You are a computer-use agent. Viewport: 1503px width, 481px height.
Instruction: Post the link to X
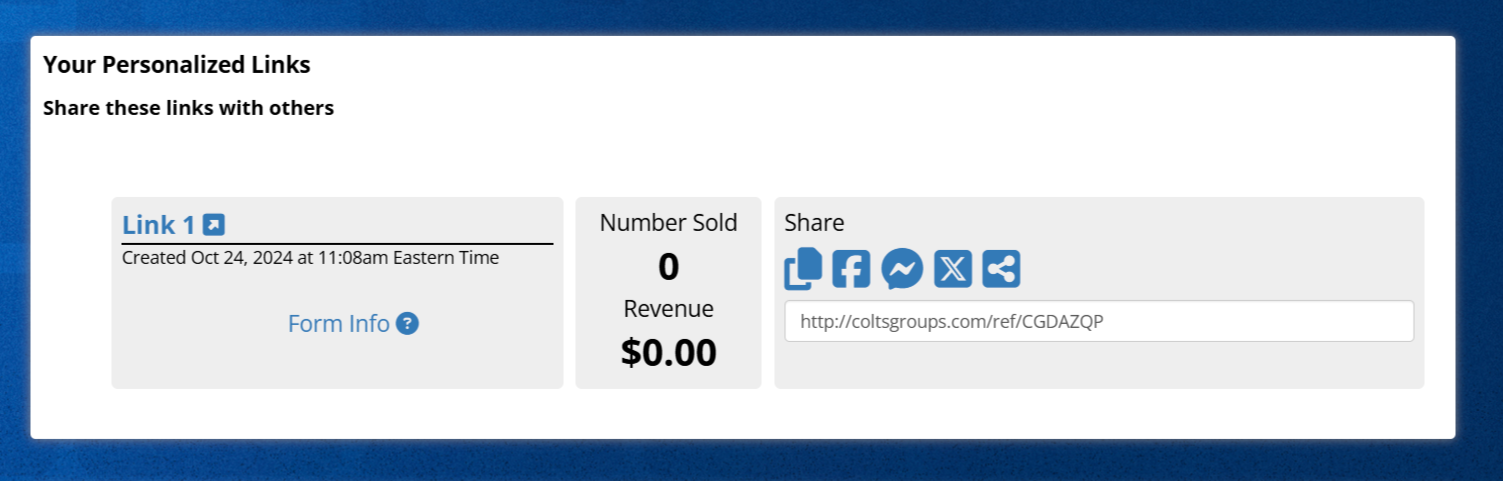[x=952, y=269]
